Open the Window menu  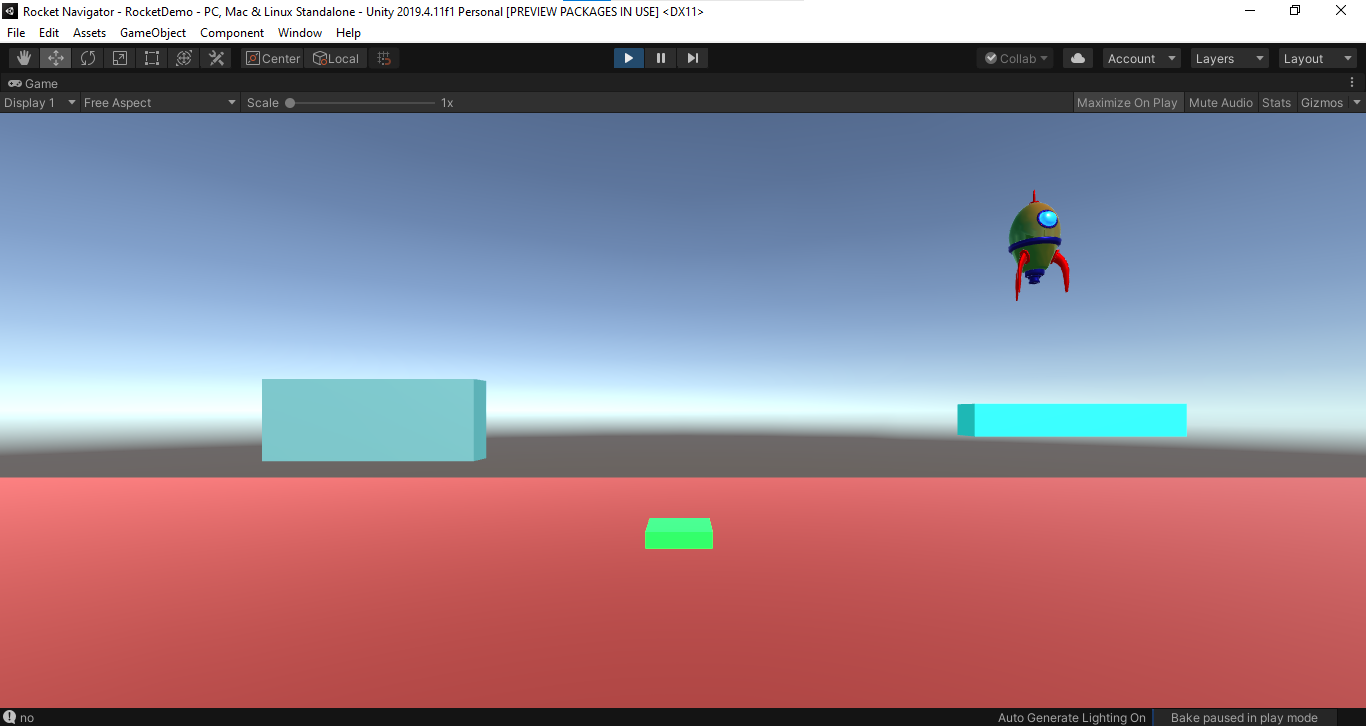click(300, 33)
